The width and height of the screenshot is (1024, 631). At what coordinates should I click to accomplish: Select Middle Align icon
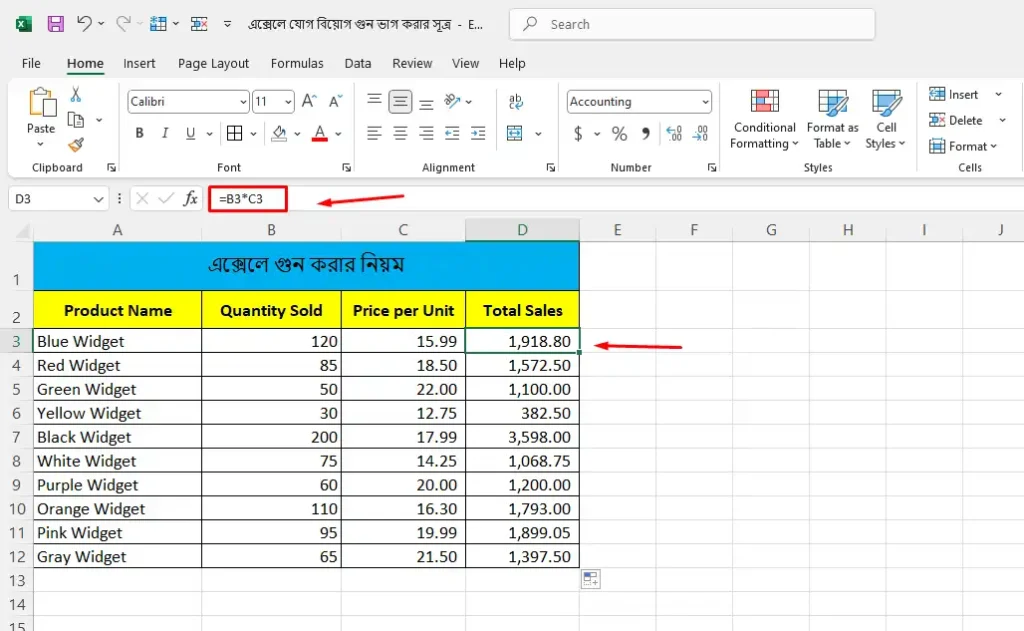click(x=400, y=101)
